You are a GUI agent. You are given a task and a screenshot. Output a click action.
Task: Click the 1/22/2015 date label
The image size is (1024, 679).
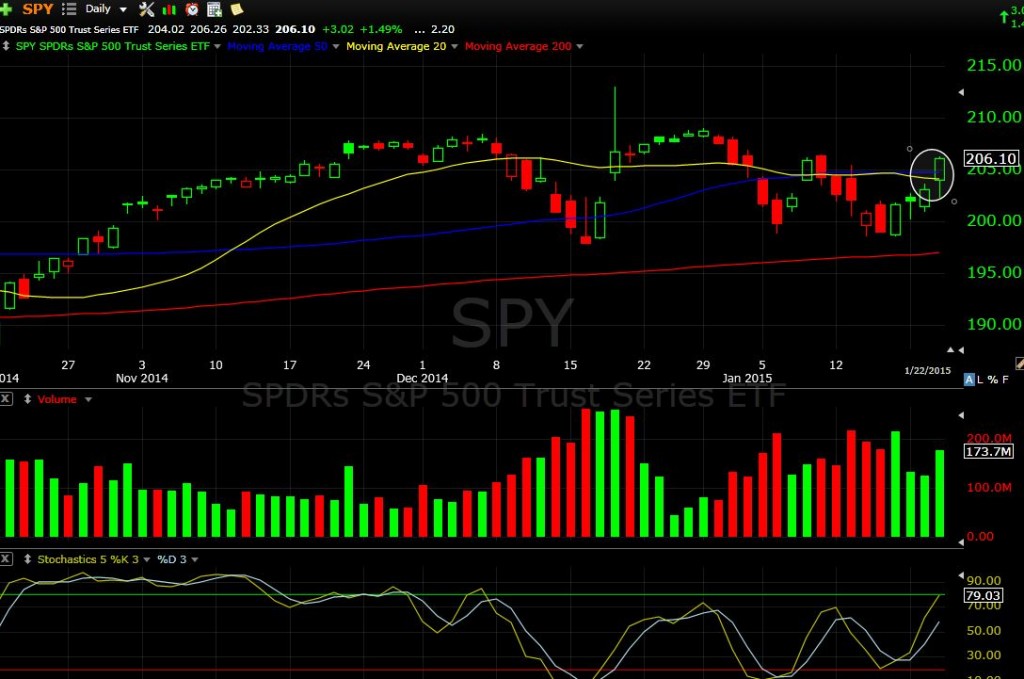click(927, 370)
